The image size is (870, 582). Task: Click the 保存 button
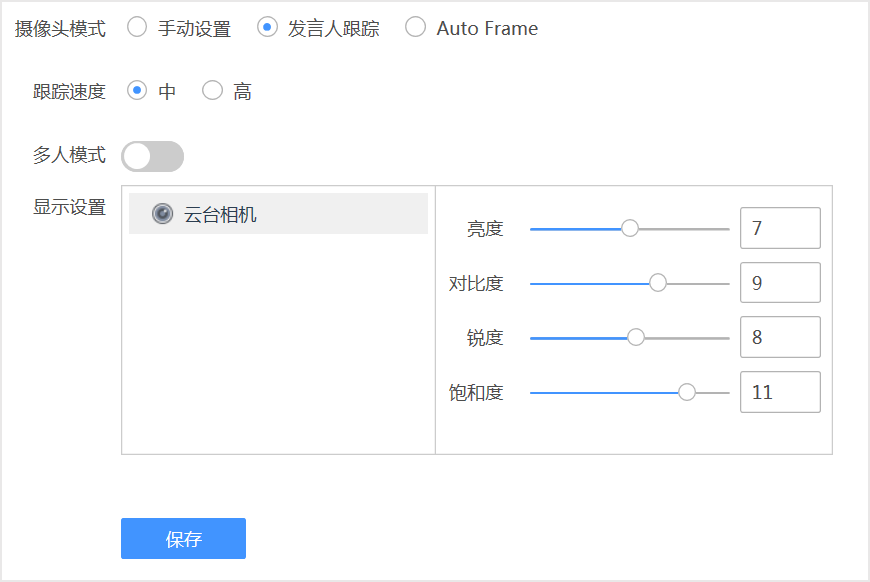point(183,539)
